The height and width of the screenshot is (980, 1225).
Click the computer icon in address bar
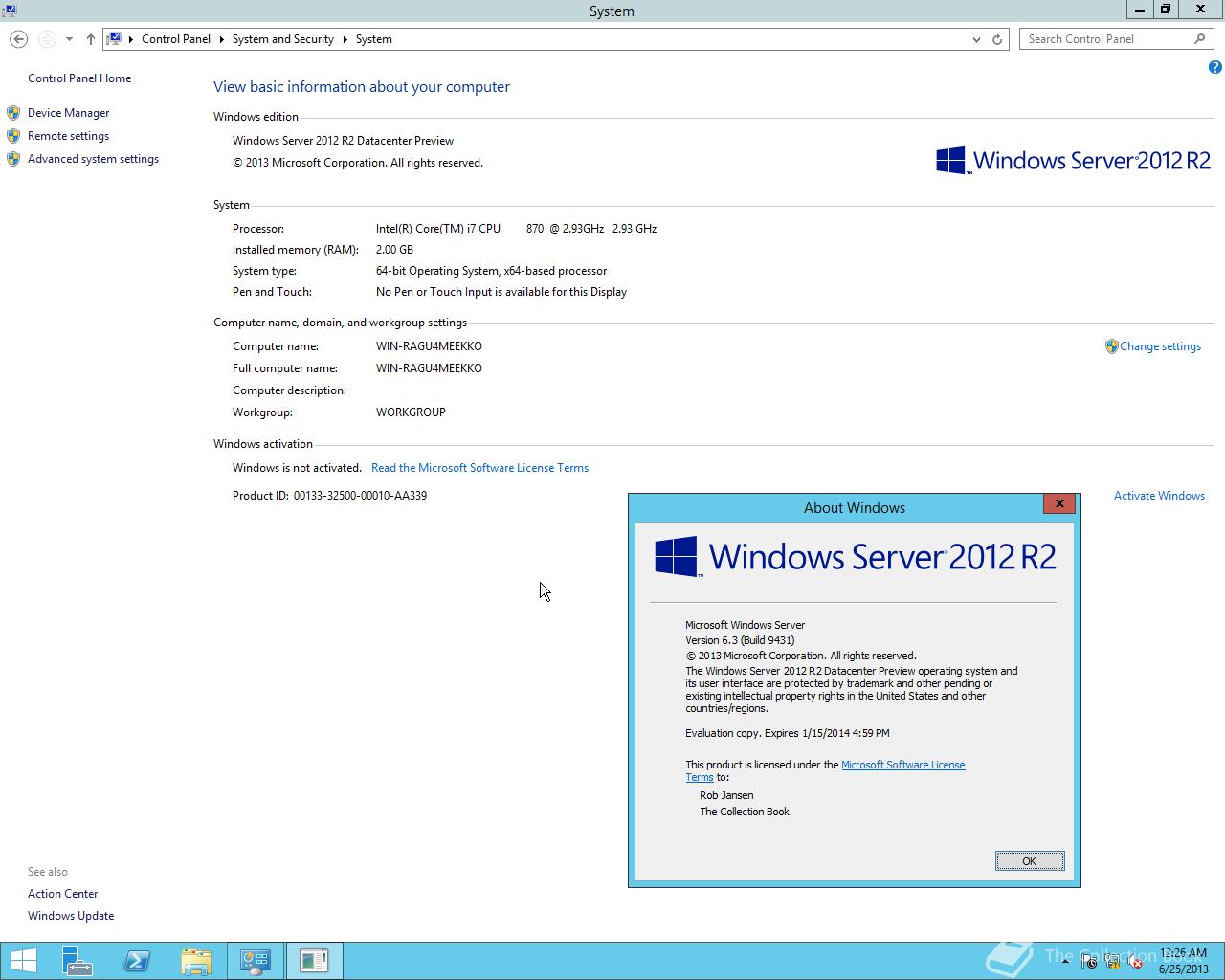pyautogui.click(x=114, y=39)
